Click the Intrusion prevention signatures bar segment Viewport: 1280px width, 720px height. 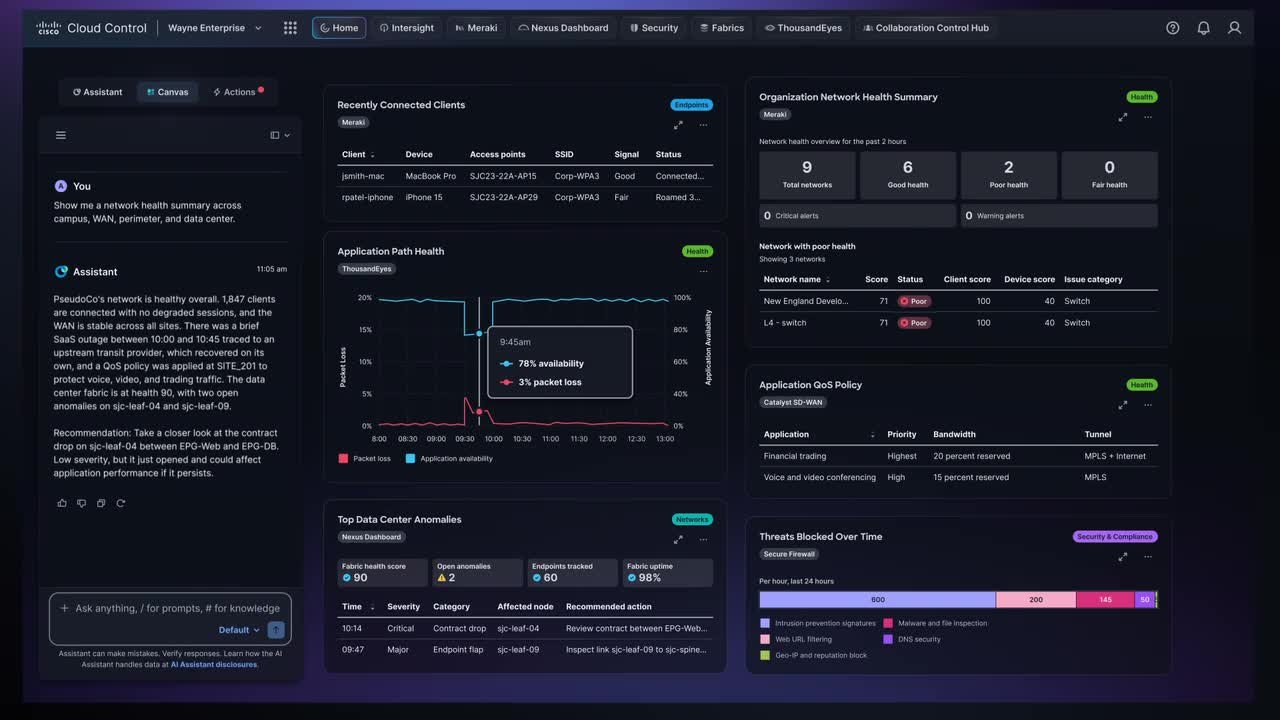coord(878,600)
